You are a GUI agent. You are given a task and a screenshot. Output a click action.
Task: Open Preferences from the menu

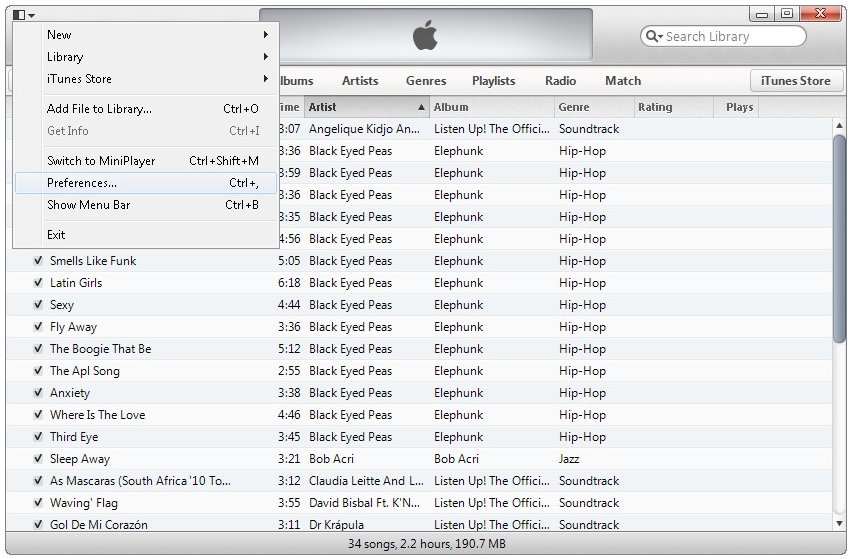pos(146,183)
